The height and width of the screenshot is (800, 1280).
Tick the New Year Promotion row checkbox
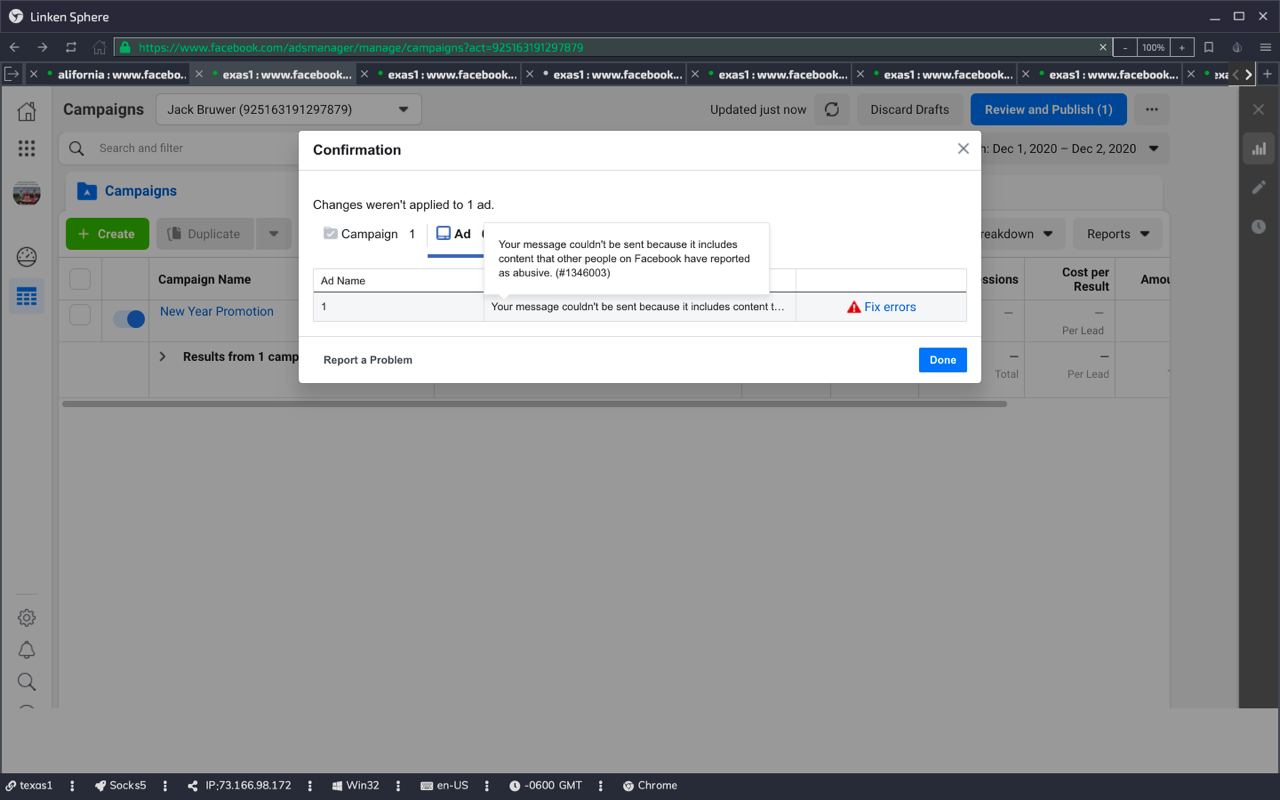[80, 315]
